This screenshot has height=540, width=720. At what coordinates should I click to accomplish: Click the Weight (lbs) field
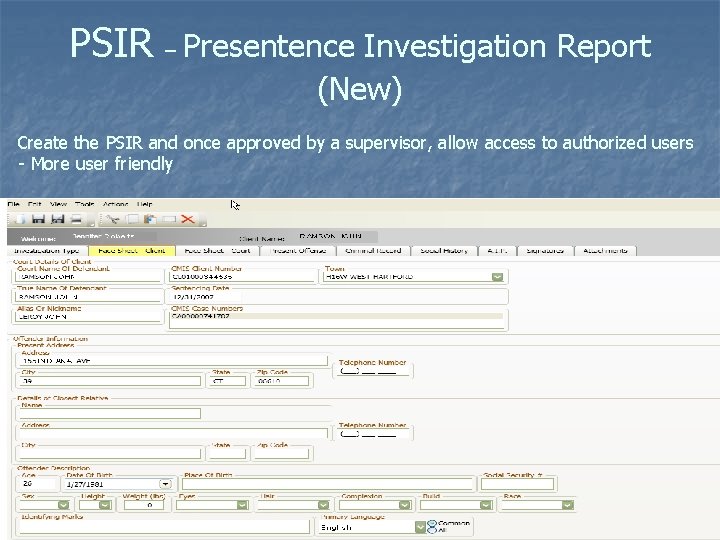[144, 505]
